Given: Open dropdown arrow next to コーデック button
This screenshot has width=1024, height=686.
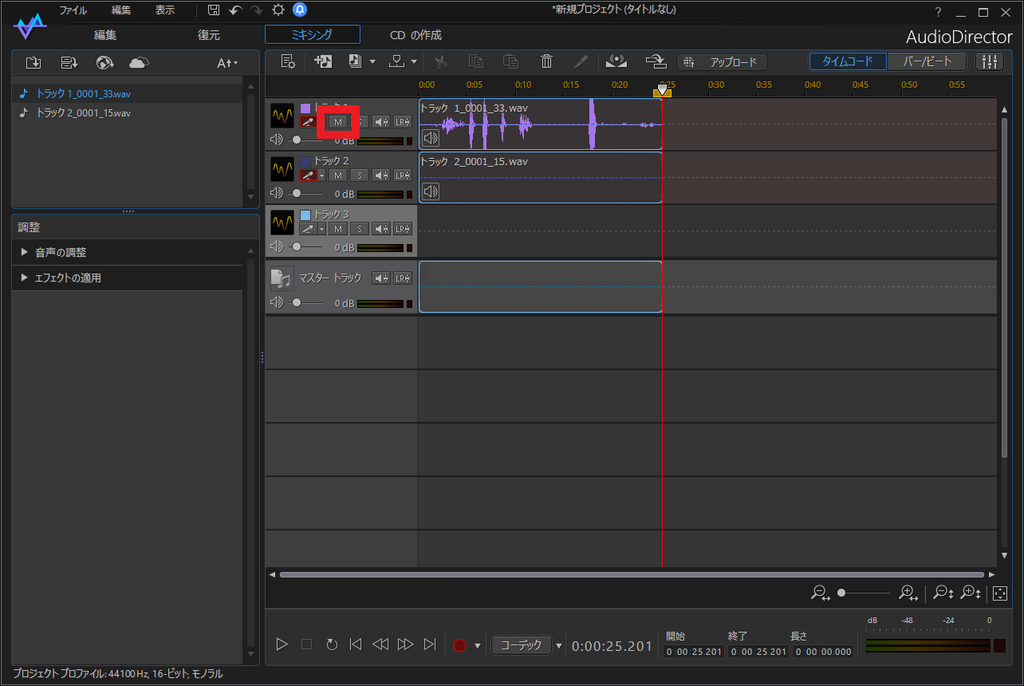Looking at the screenshot, I should click(558, 645).
